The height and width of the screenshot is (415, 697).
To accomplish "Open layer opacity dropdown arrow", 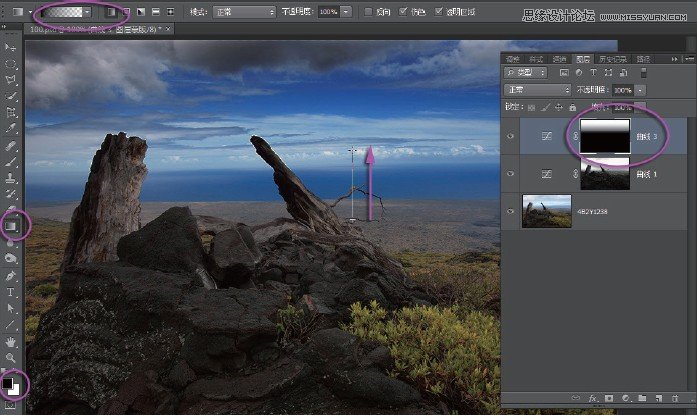I will click(x=640, y=90).
